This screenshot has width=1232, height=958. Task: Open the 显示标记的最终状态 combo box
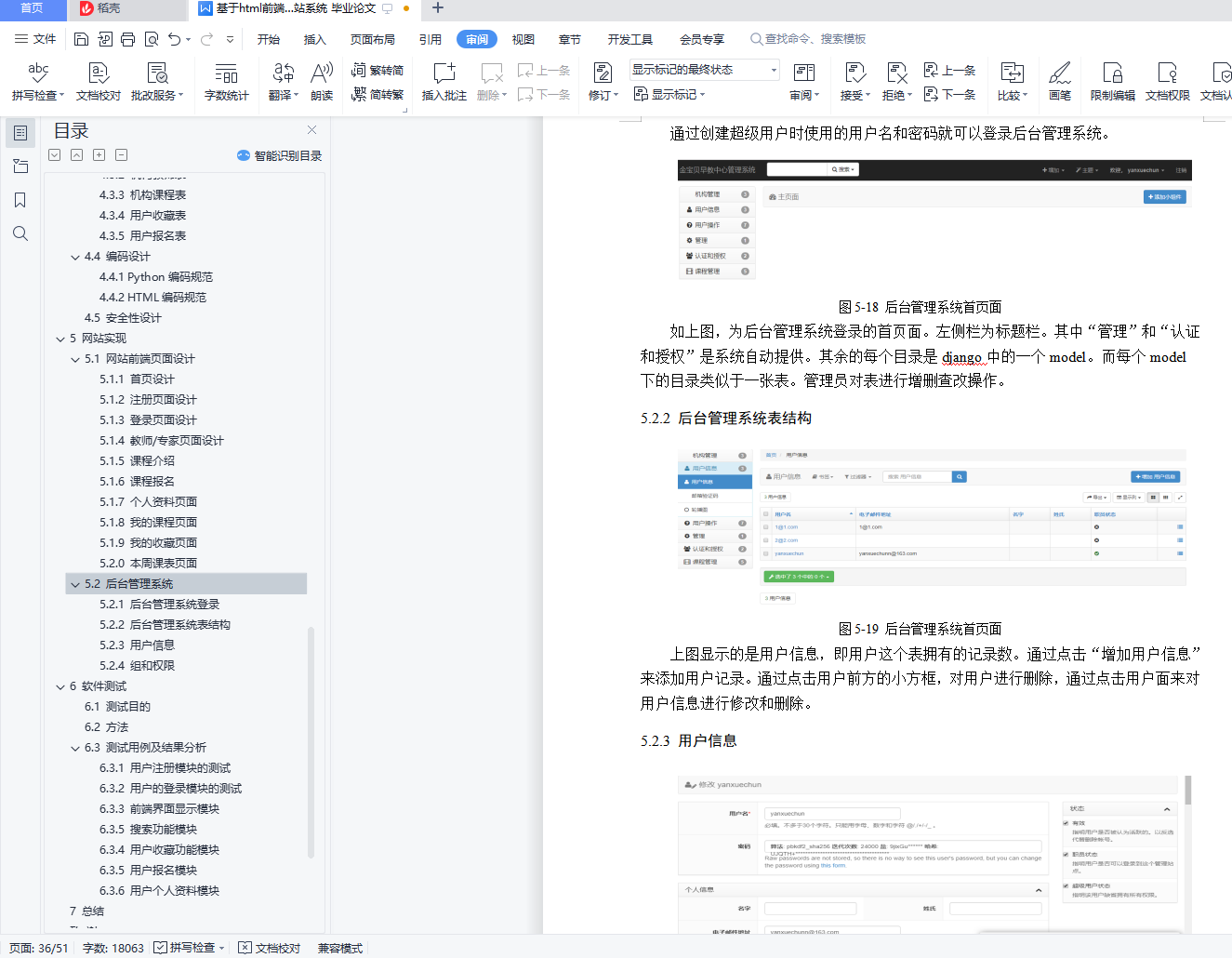[705, 70]
